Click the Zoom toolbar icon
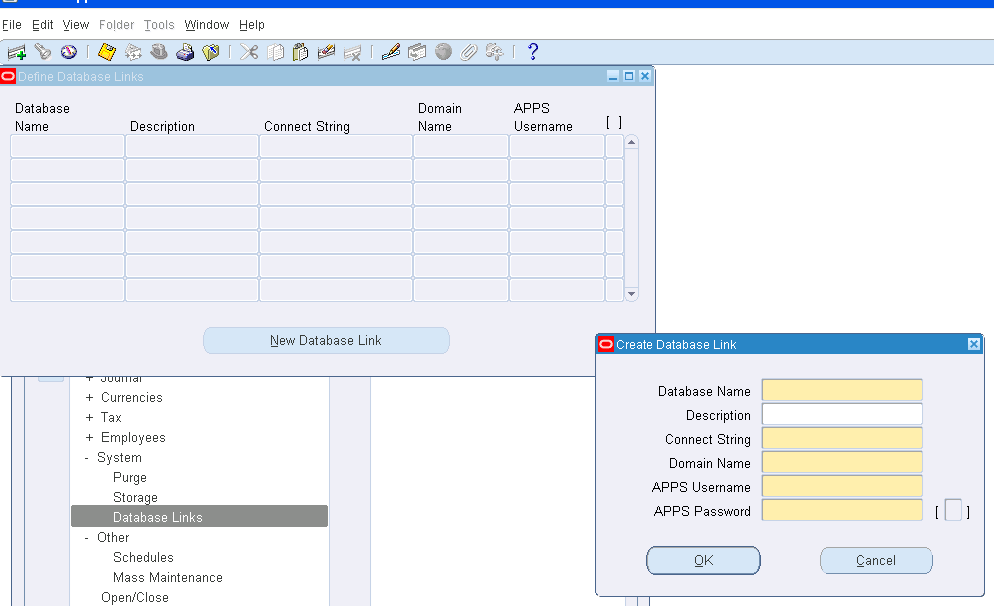The height and width of the screenshot is (606, 994). (x=417, y=52)
